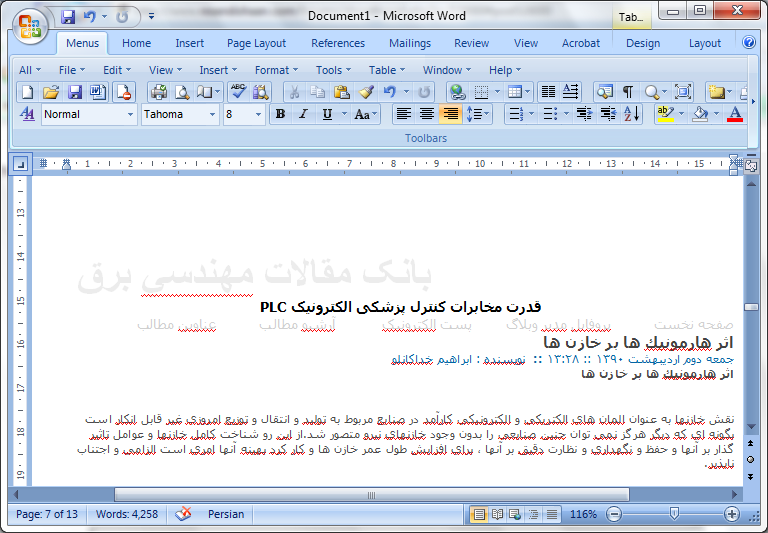Click the proofing errors icon in status bar

[183, 514]
